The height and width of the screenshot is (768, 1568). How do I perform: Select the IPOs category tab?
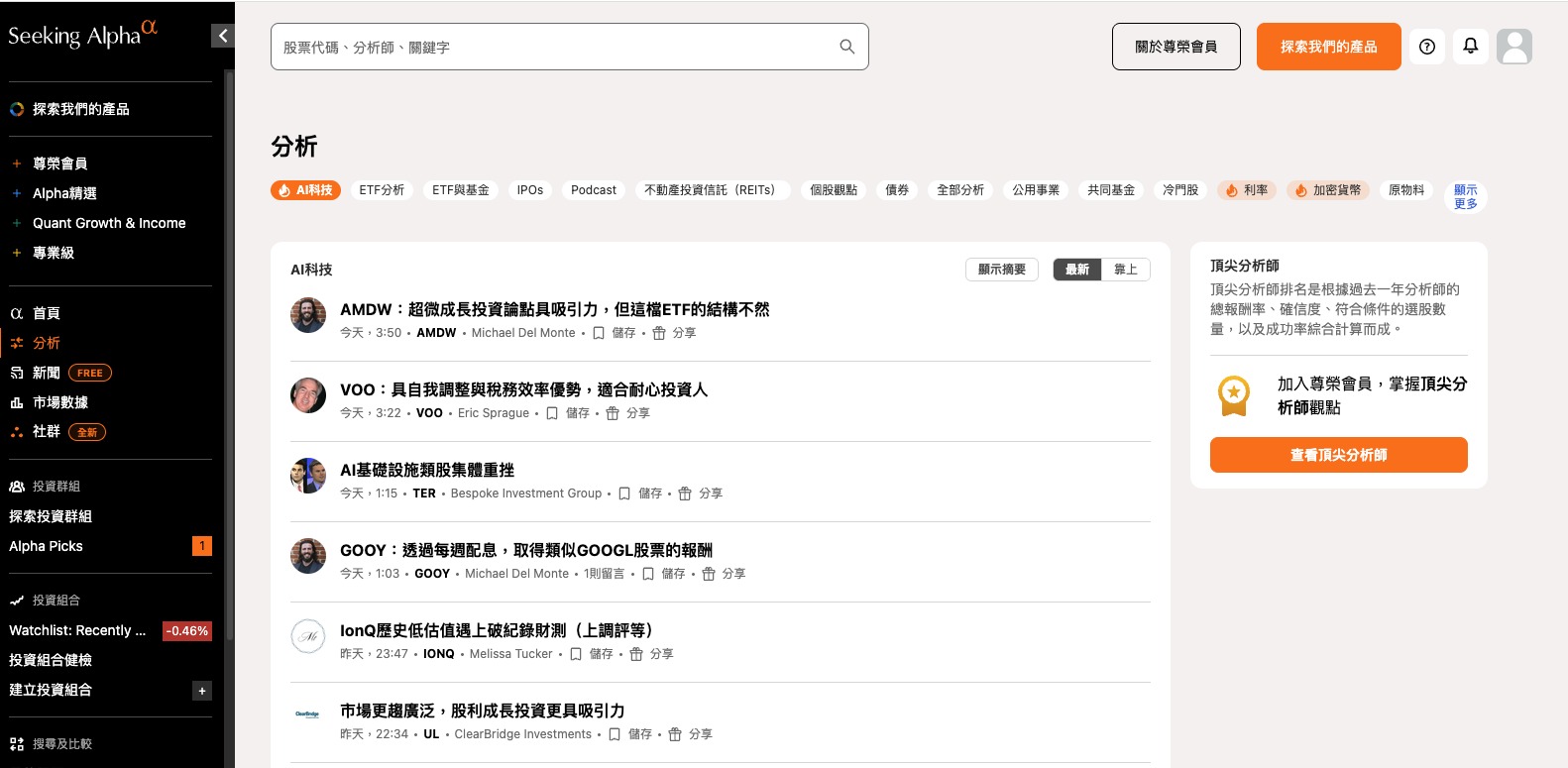[530, 190]
